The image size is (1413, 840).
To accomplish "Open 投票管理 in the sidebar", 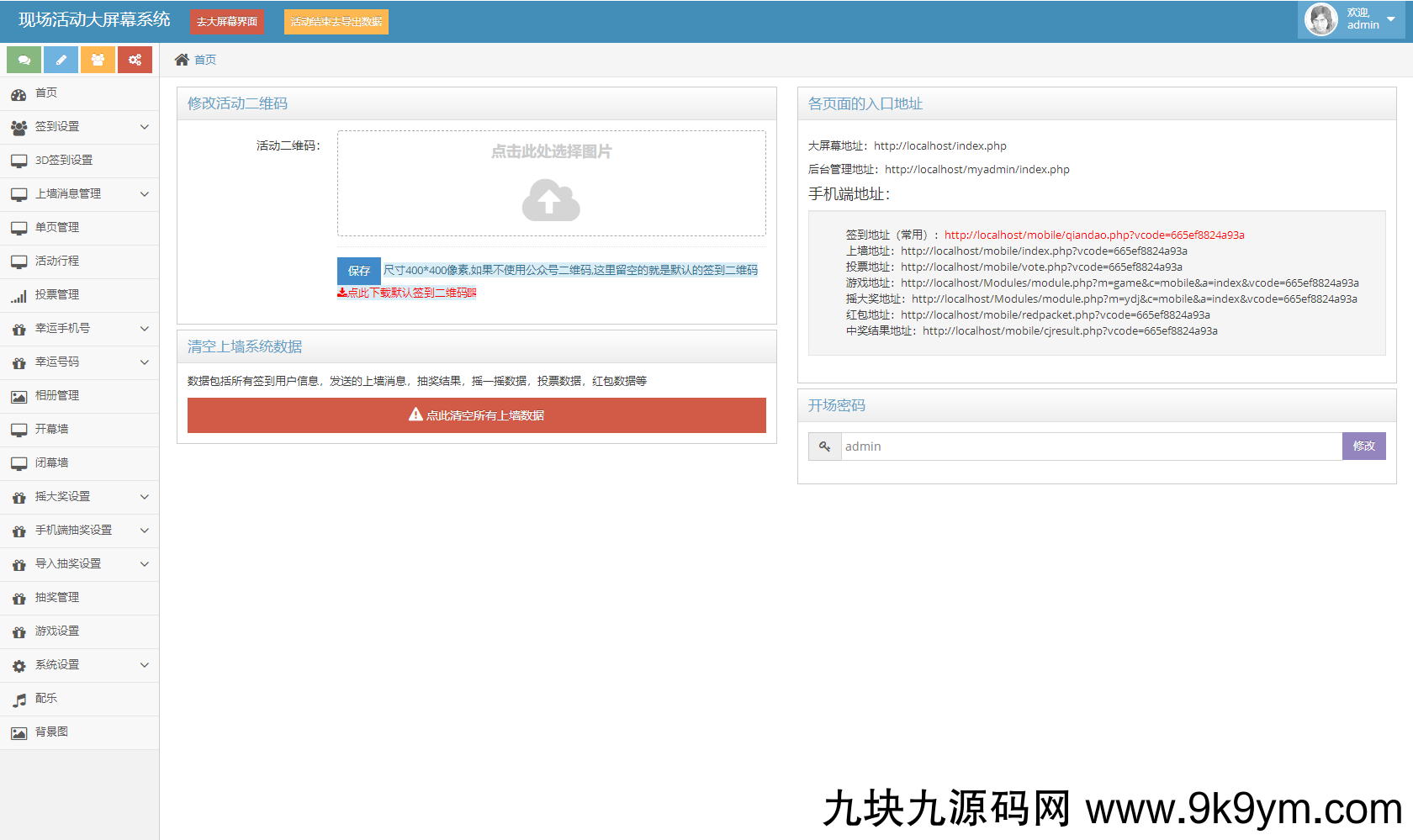I will tap(57, 295).
